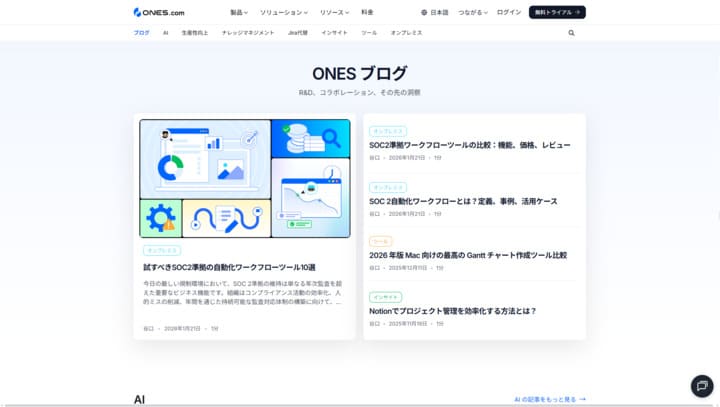Open the 2026年版 Mac Gantt チャート article

pyautogui.click(x=468, y=255)
